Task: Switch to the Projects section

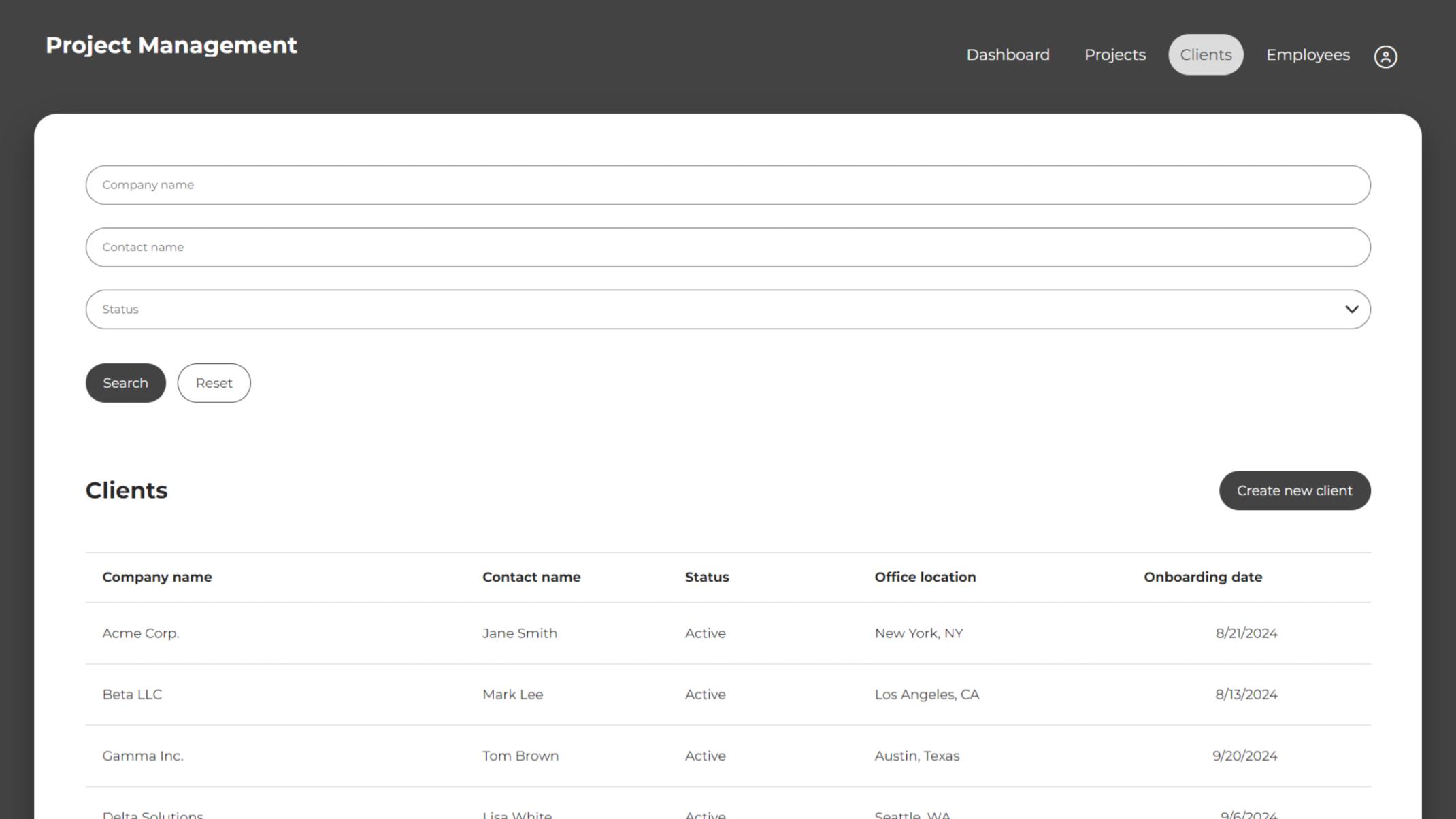Action: tap(1114, 54)
